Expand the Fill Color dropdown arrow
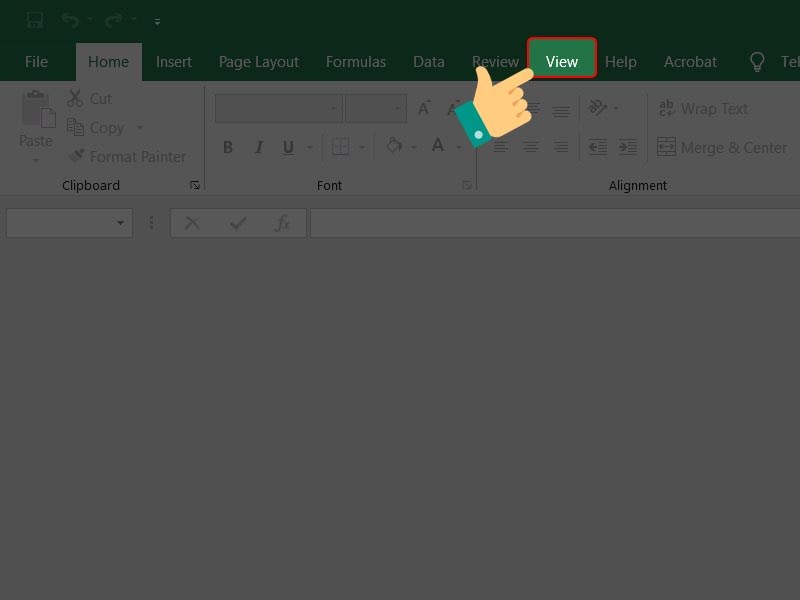 414,148
